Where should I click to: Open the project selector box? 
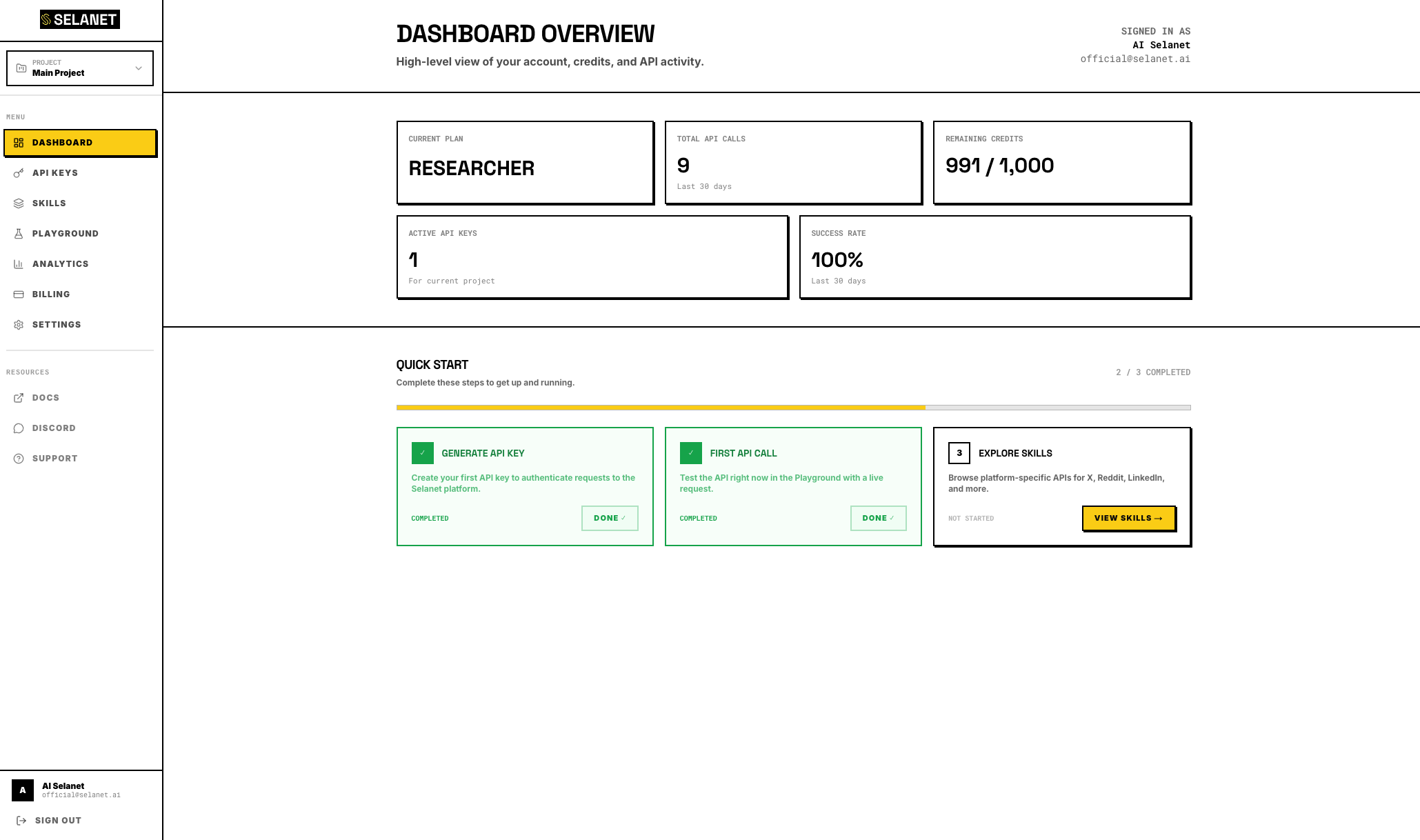79,68
